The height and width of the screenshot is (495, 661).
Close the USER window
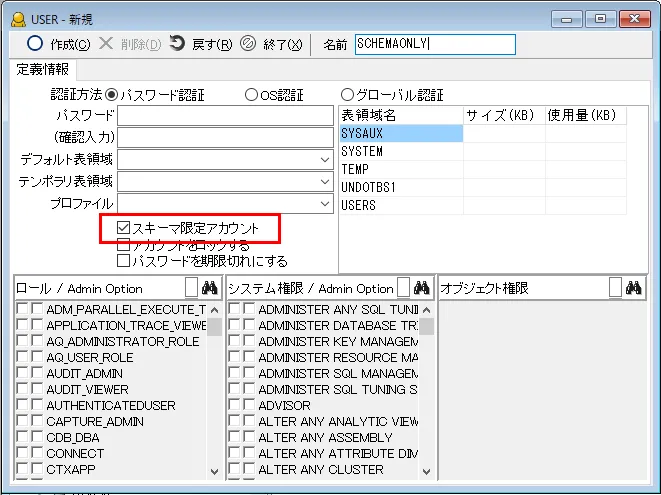click(x=634, y=19)
